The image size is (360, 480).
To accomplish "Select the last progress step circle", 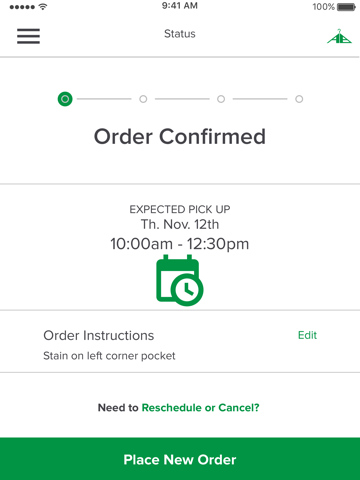I will coord(299,99).
